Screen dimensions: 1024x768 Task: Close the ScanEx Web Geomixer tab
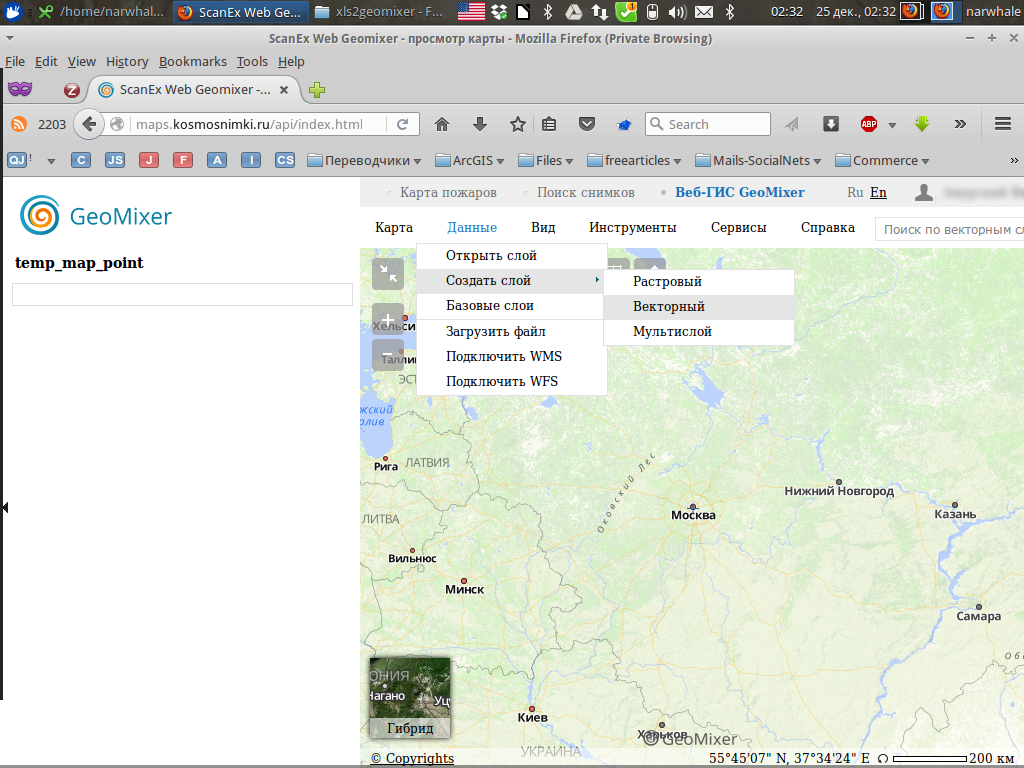(284, 89)
